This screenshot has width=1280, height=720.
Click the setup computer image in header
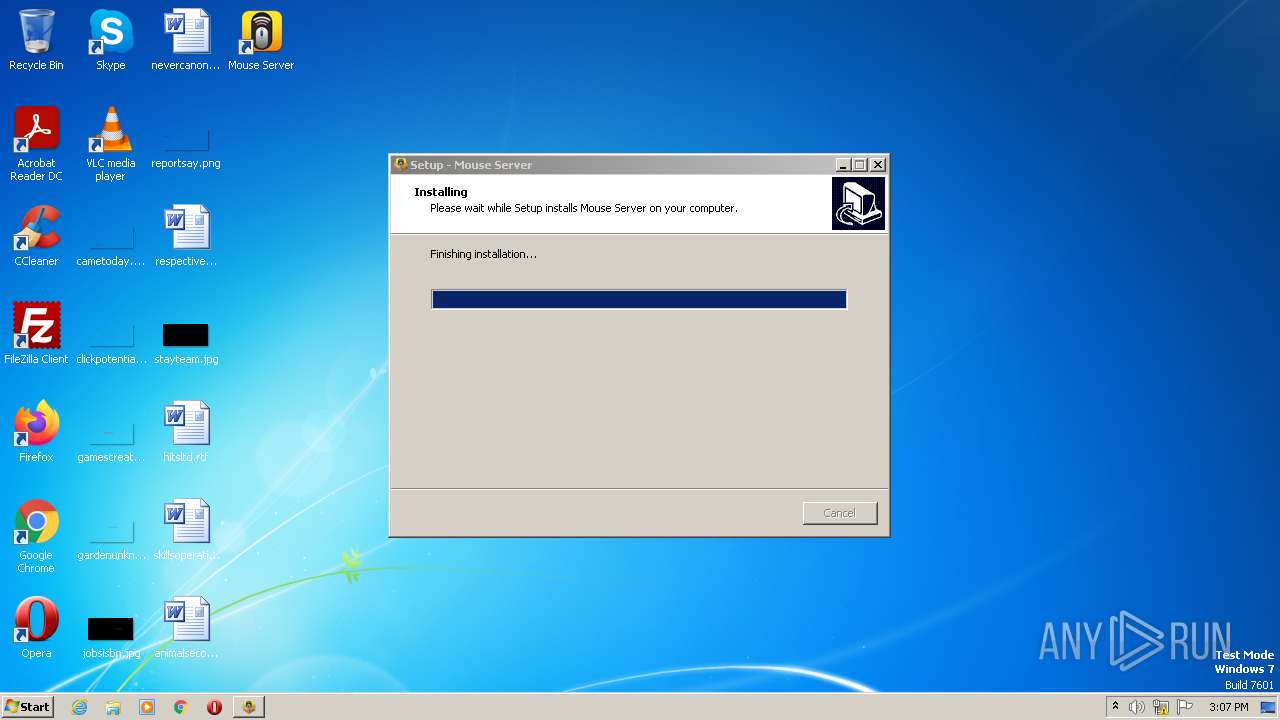tap(858, 204)
